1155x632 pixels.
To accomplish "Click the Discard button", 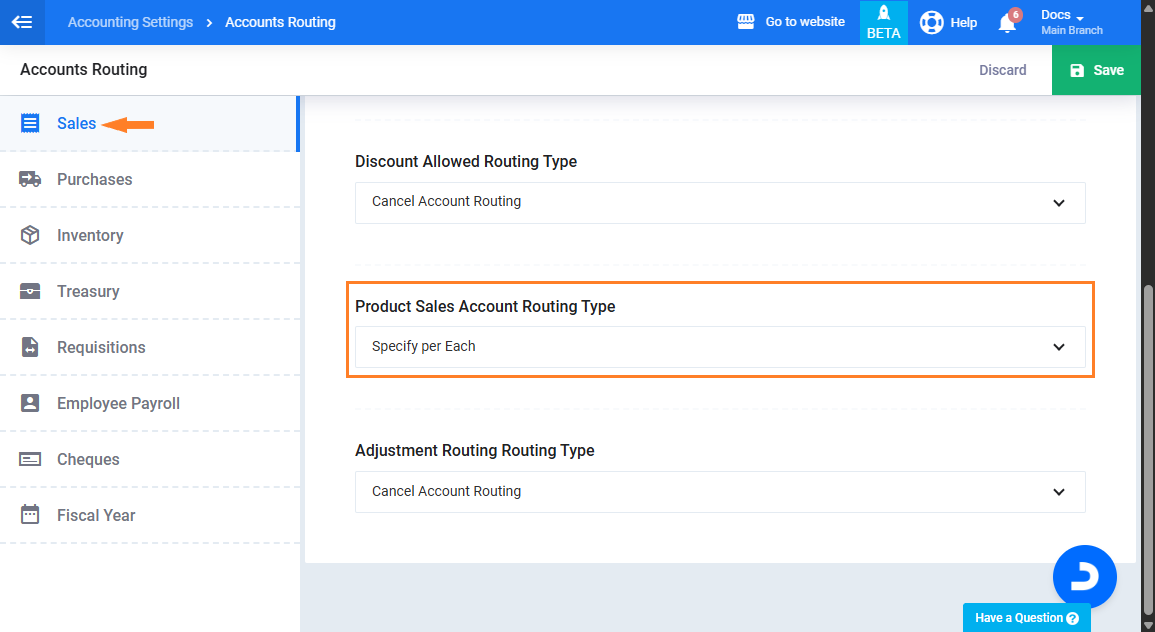I will 1002,70.
